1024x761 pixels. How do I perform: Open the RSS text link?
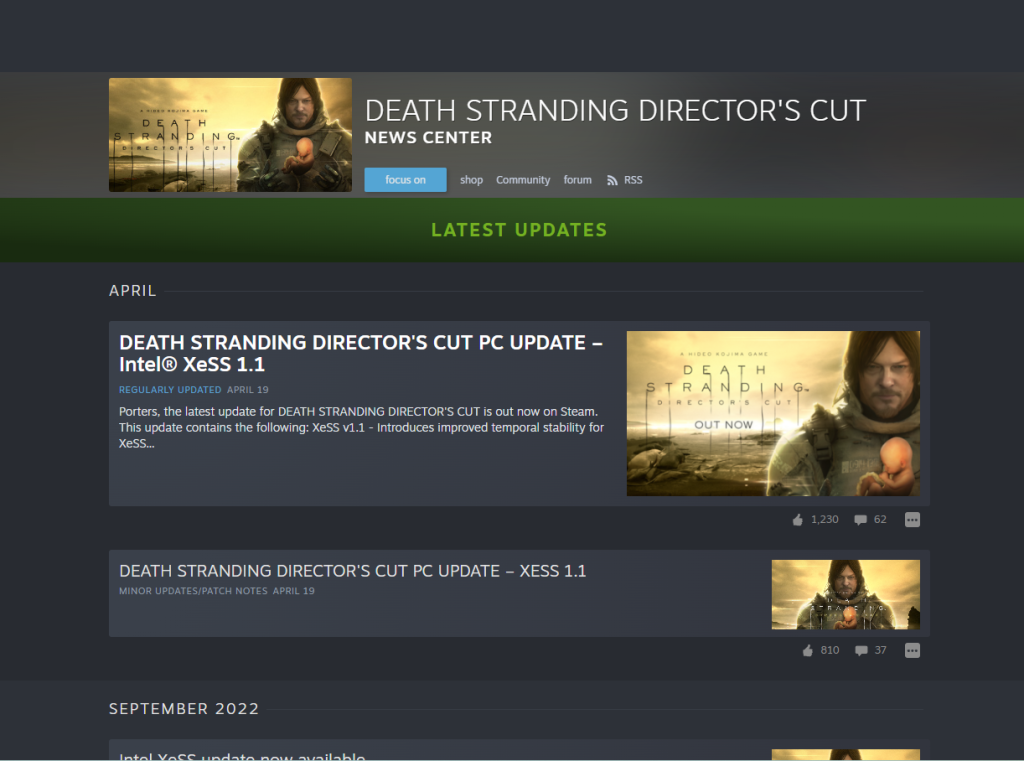click(x=633, y=180)
